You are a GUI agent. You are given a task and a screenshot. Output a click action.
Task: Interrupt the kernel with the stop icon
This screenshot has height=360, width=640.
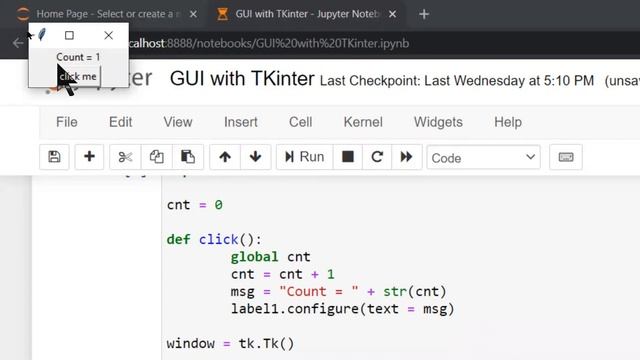[x=348, y=157]
